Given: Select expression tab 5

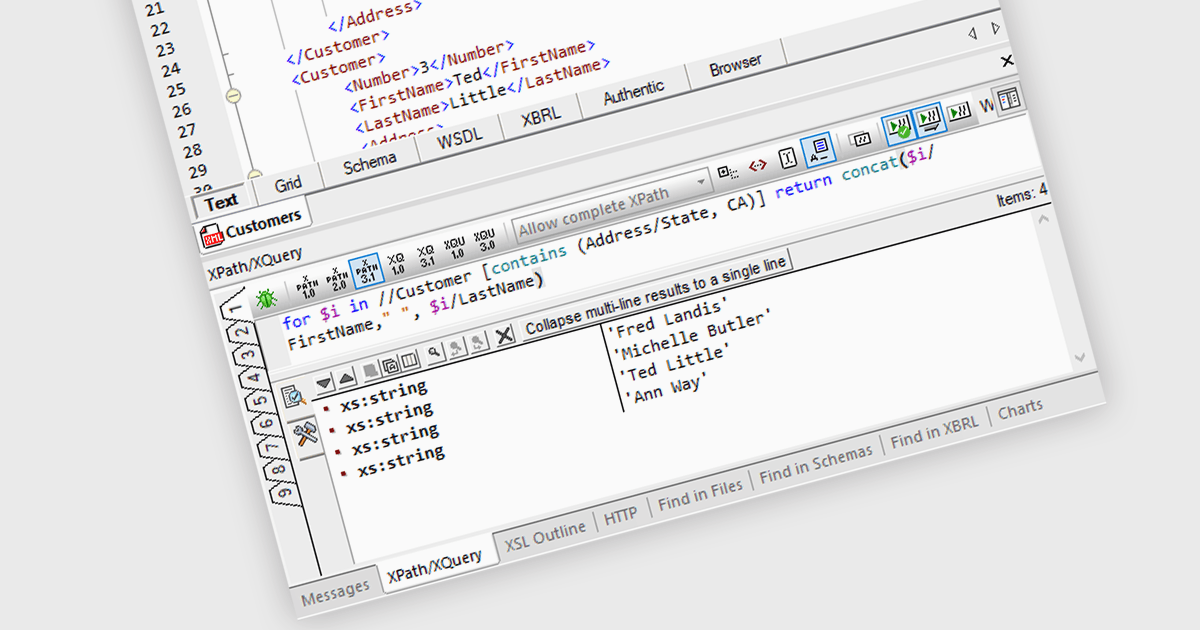Looking at the screenshot, I should 259,402.
